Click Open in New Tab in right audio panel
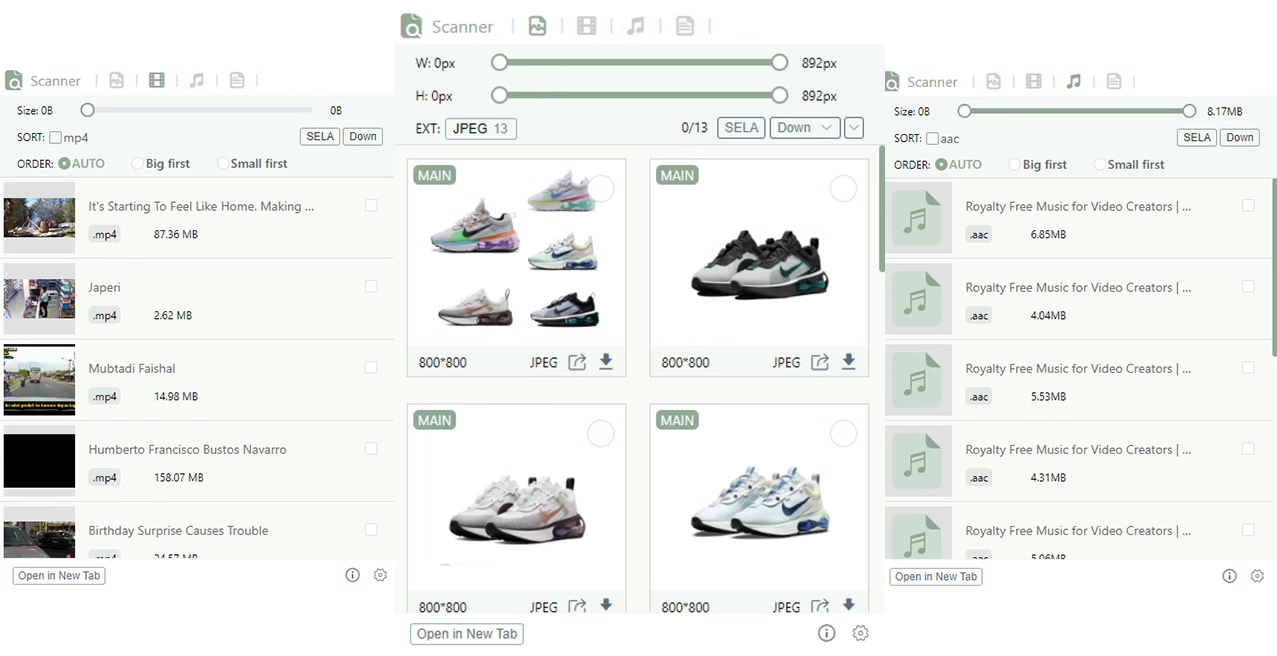1277x656 pixels. (936, 577)
